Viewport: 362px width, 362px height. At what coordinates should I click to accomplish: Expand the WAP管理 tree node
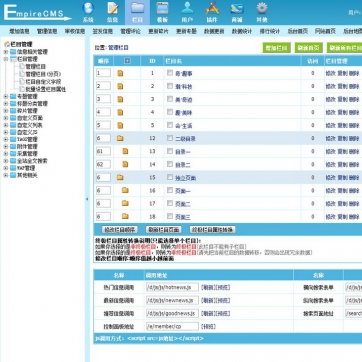coord(6,168)
